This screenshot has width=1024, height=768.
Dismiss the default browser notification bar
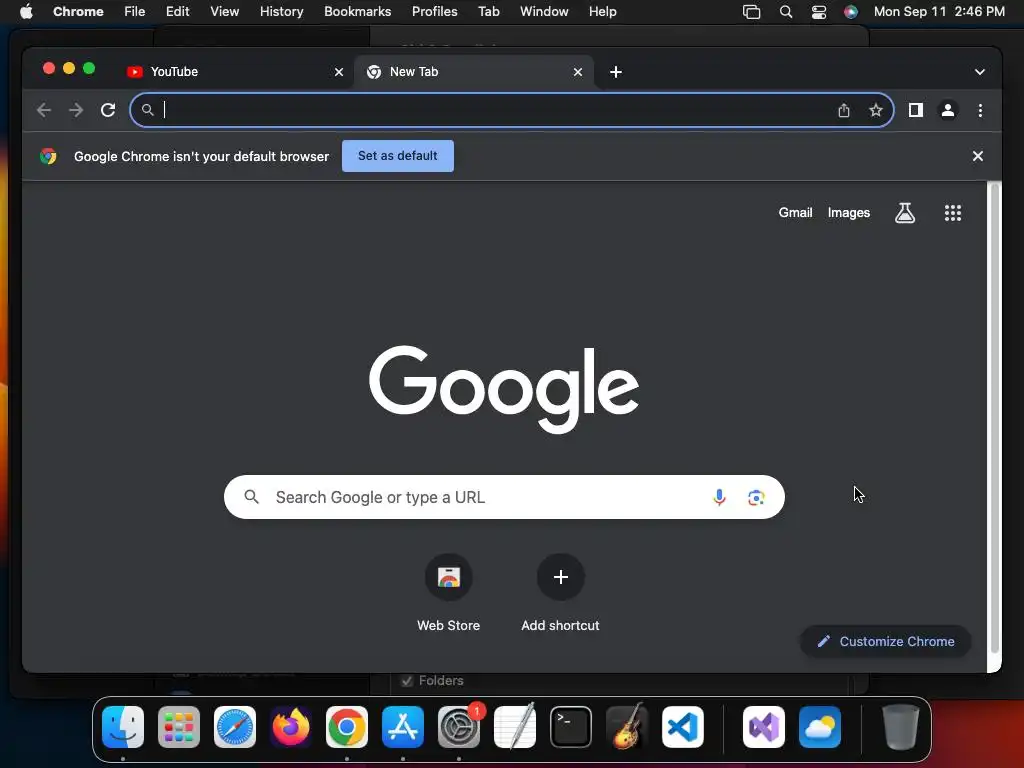coord(978,156)
